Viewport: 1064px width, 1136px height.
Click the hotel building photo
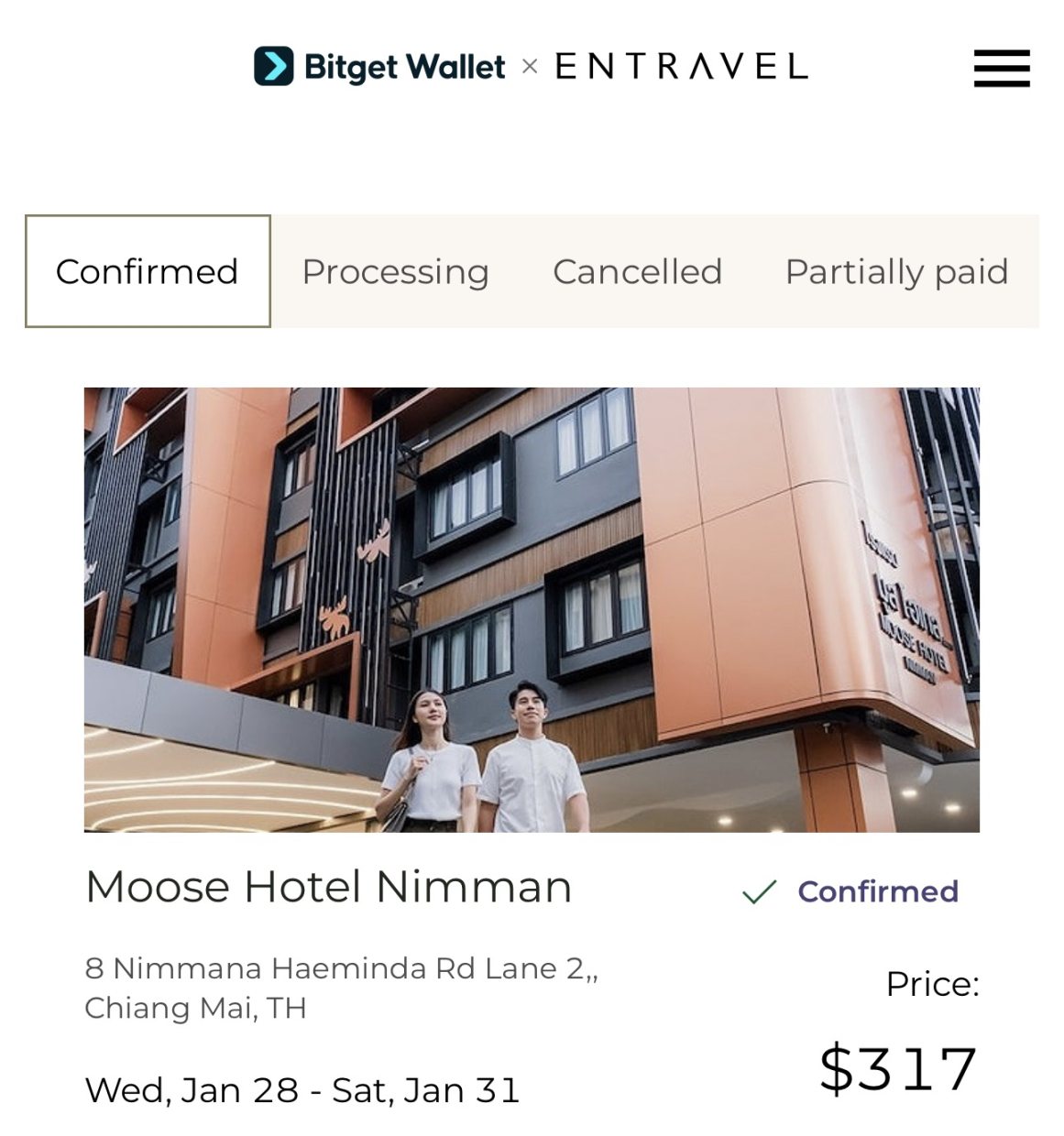(x=532, y=550)
